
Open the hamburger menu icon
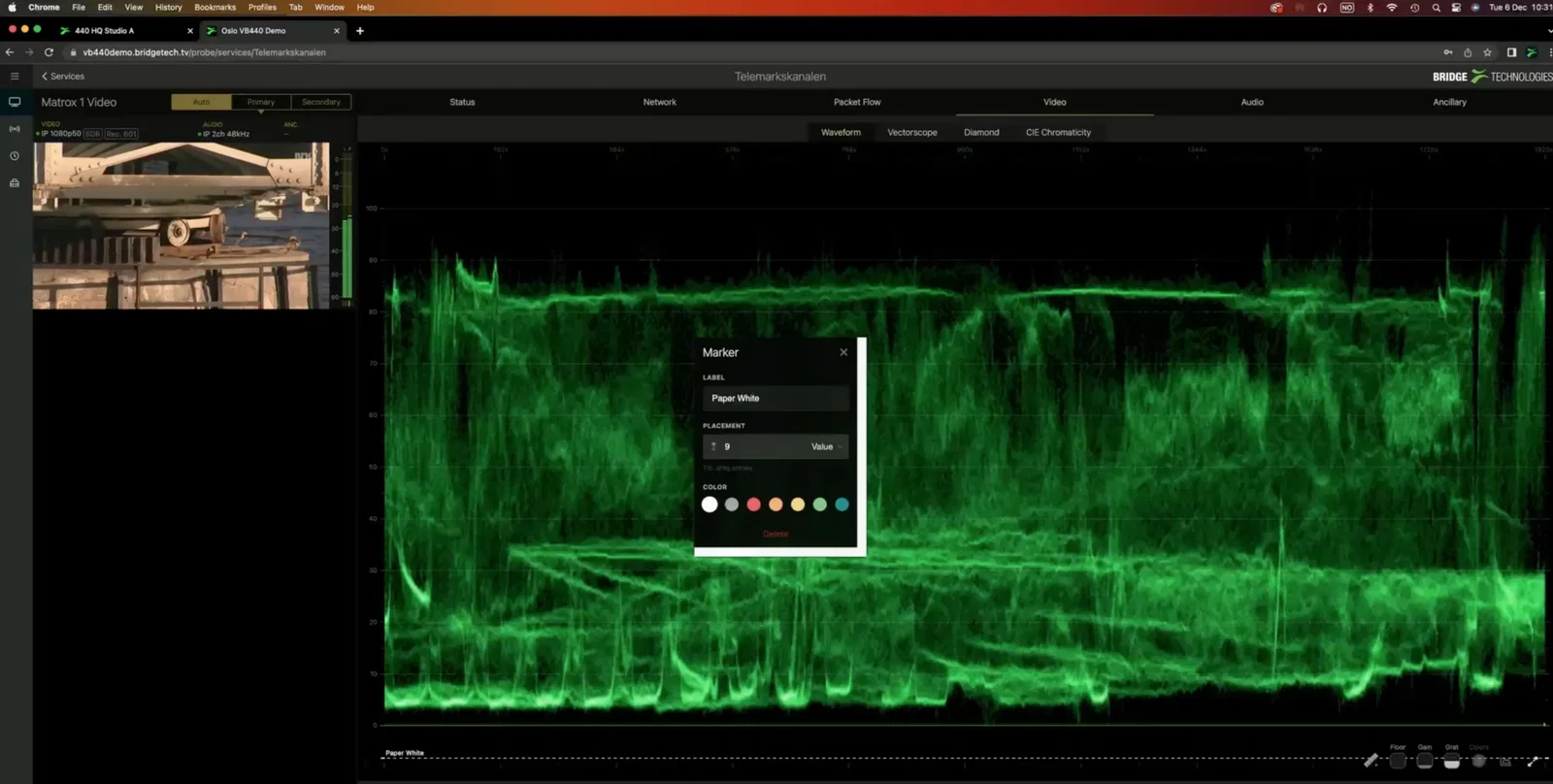pyautogui.click(x=15, y=76)
